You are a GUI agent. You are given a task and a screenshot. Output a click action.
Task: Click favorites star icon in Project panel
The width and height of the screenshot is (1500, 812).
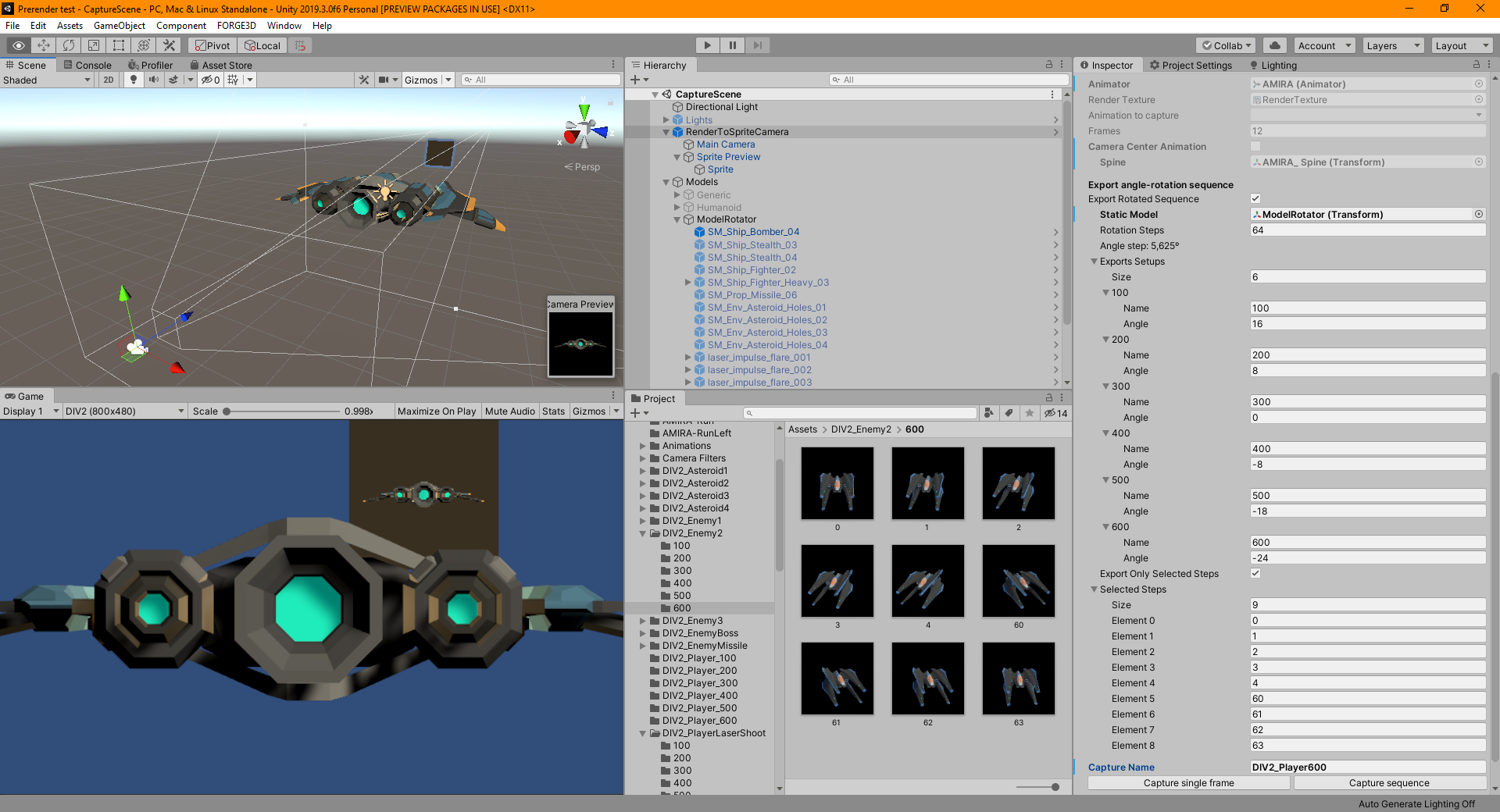pyautogui.click(x=1030, y=413)
